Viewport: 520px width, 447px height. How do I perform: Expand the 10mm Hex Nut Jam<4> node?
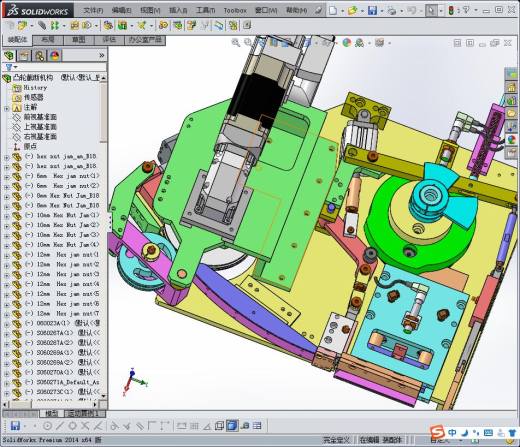coord(6,246)
